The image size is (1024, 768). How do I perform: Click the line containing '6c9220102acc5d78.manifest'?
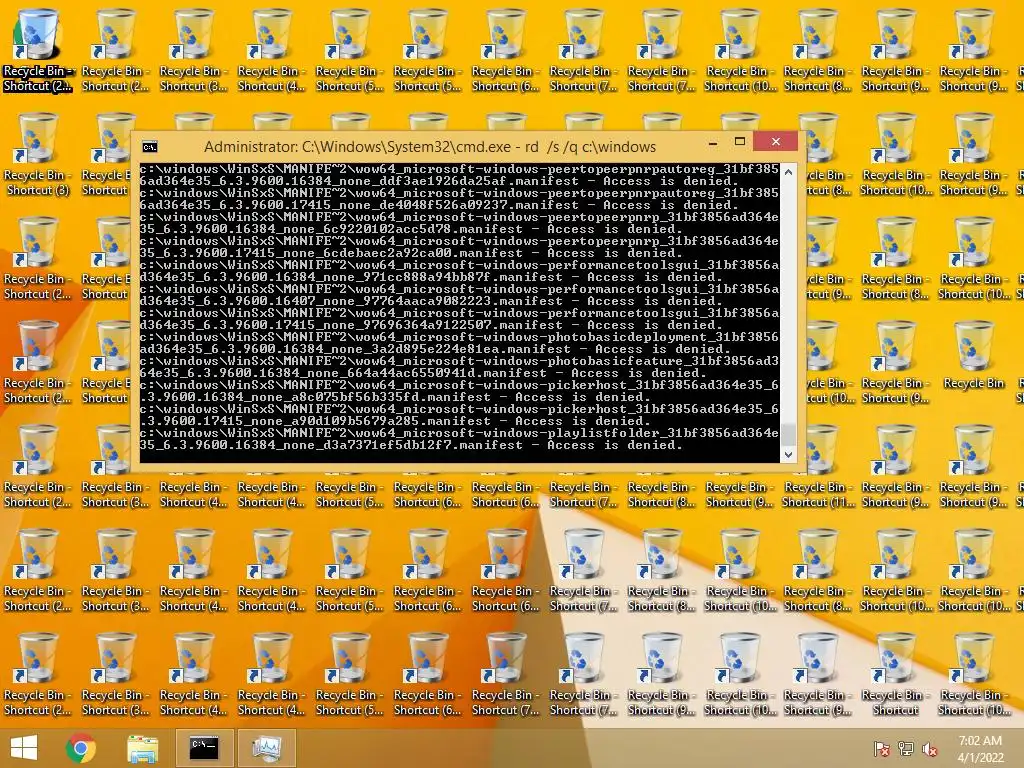click(x=411, y=229)
